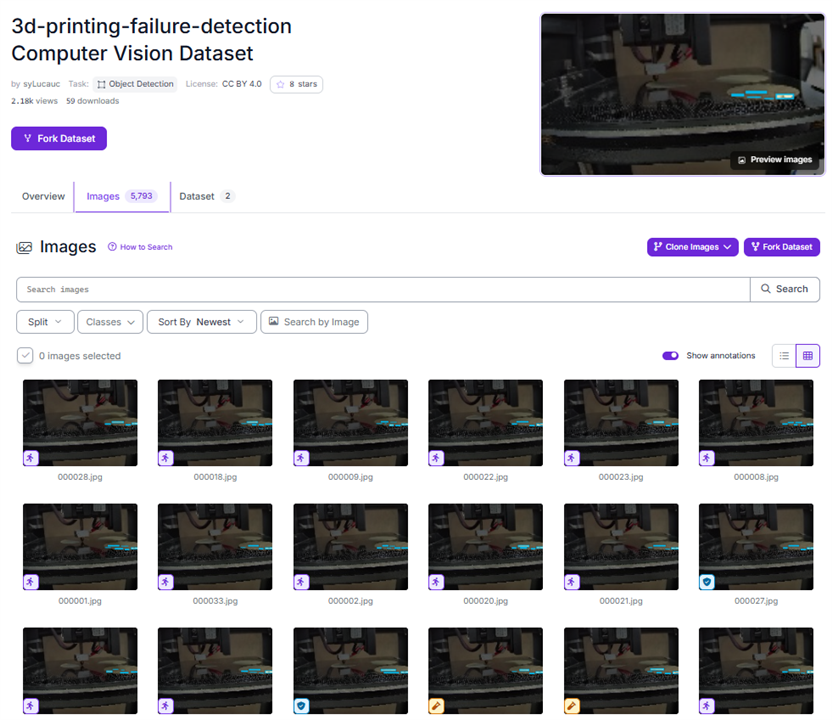Click the top-left Fork Dataset button
This screenshot has height=720, width=832.
click(59, 138)
